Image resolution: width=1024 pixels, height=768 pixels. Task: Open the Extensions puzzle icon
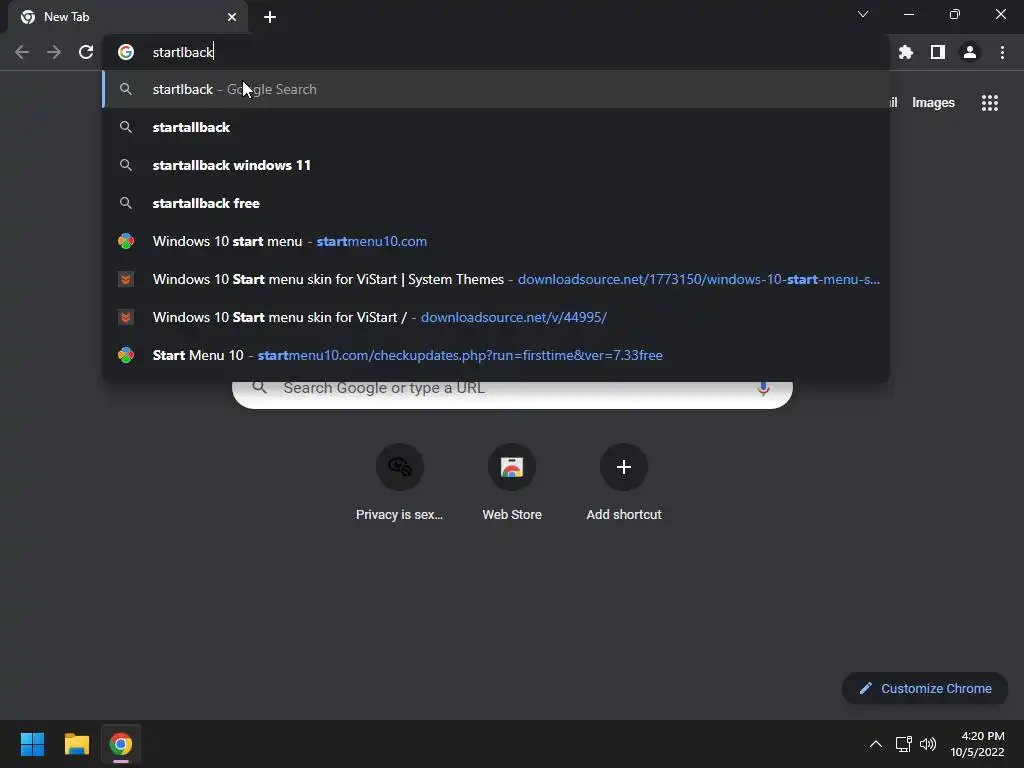(x=905, y=52)
